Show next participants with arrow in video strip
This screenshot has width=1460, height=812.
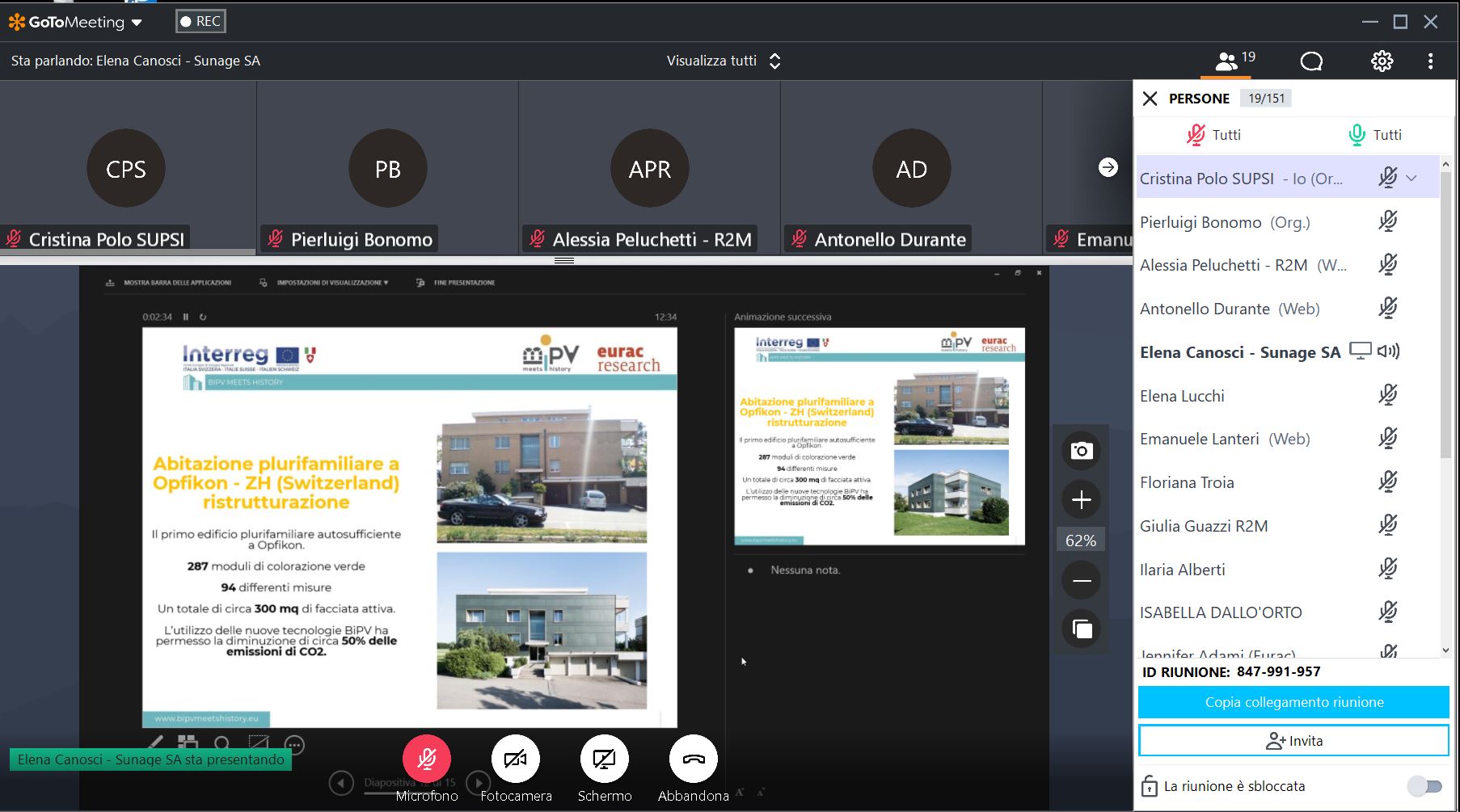[1108, 167]
